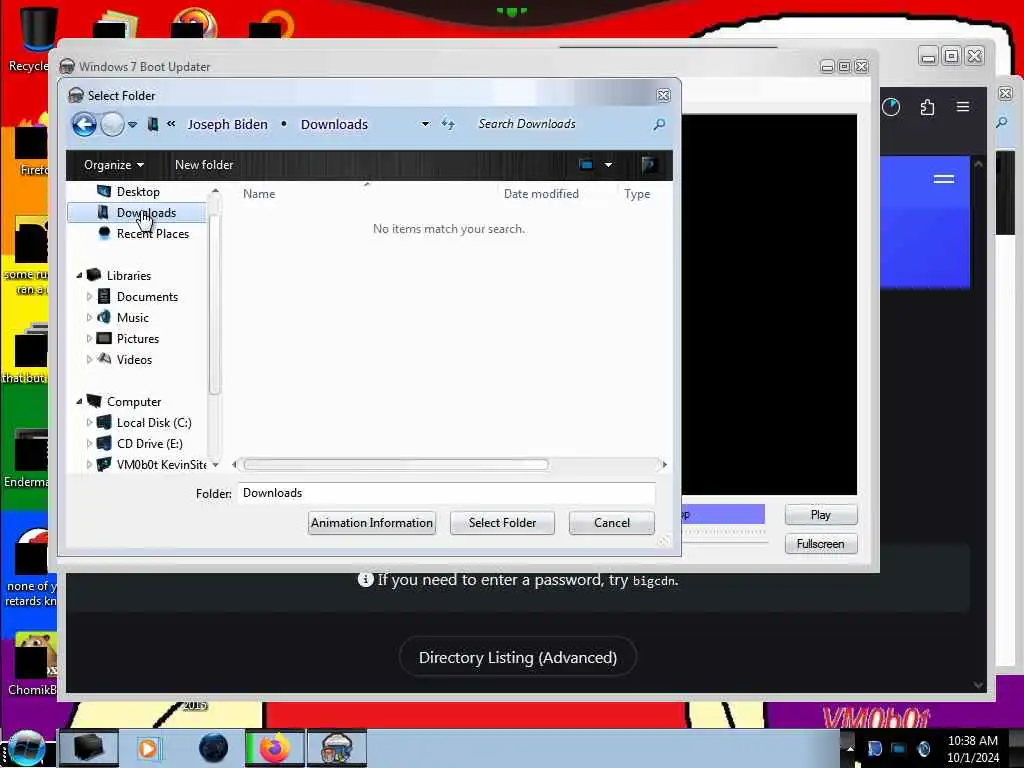Click the refresh icon in address bar
Image resolution: width=1024 pixels, height=768 pixels.
tap(448, 124)
